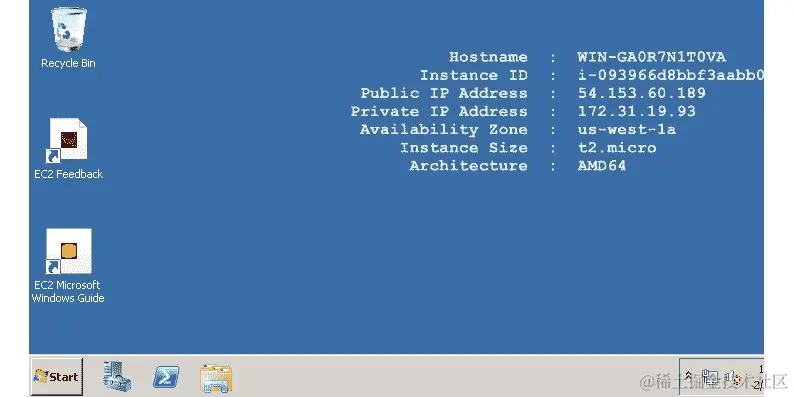Image resolution: width=794 pixels, height=397 pixels.
Task: Click the Availability Zone label text
Action: (444, 130)
